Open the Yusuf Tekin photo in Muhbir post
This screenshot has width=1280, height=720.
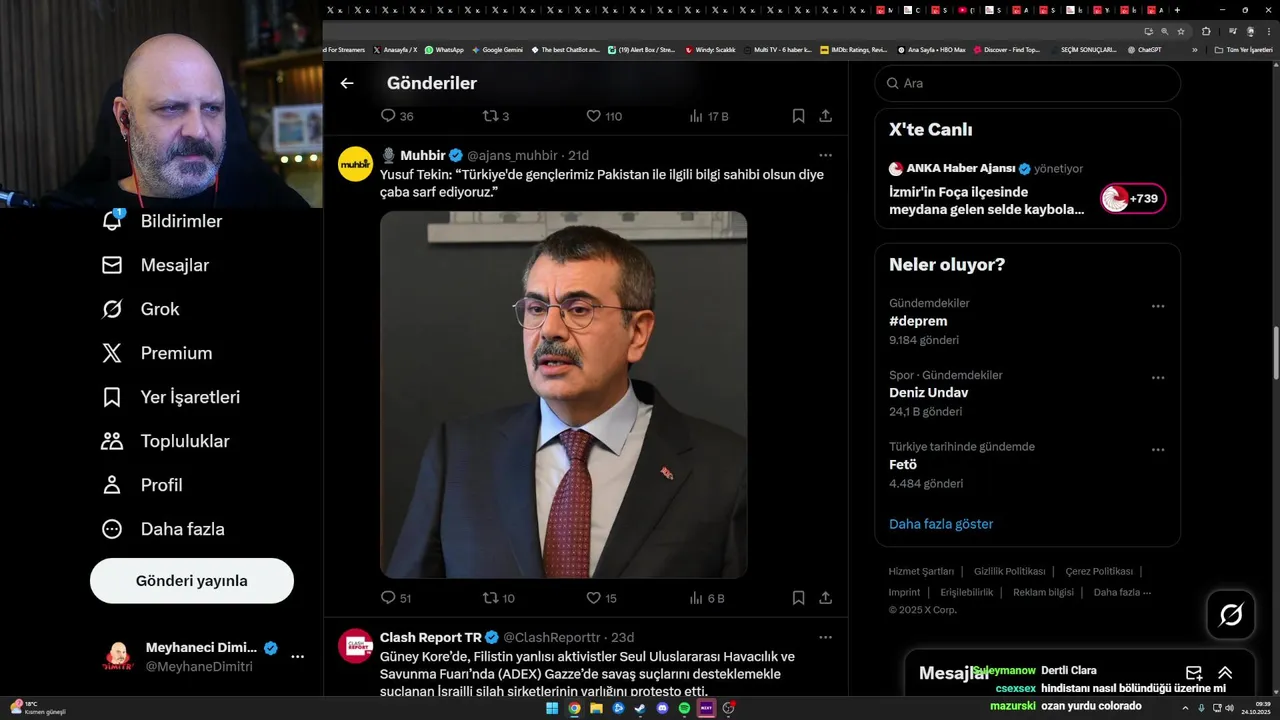pyautogui.click(x=563, y=394)
